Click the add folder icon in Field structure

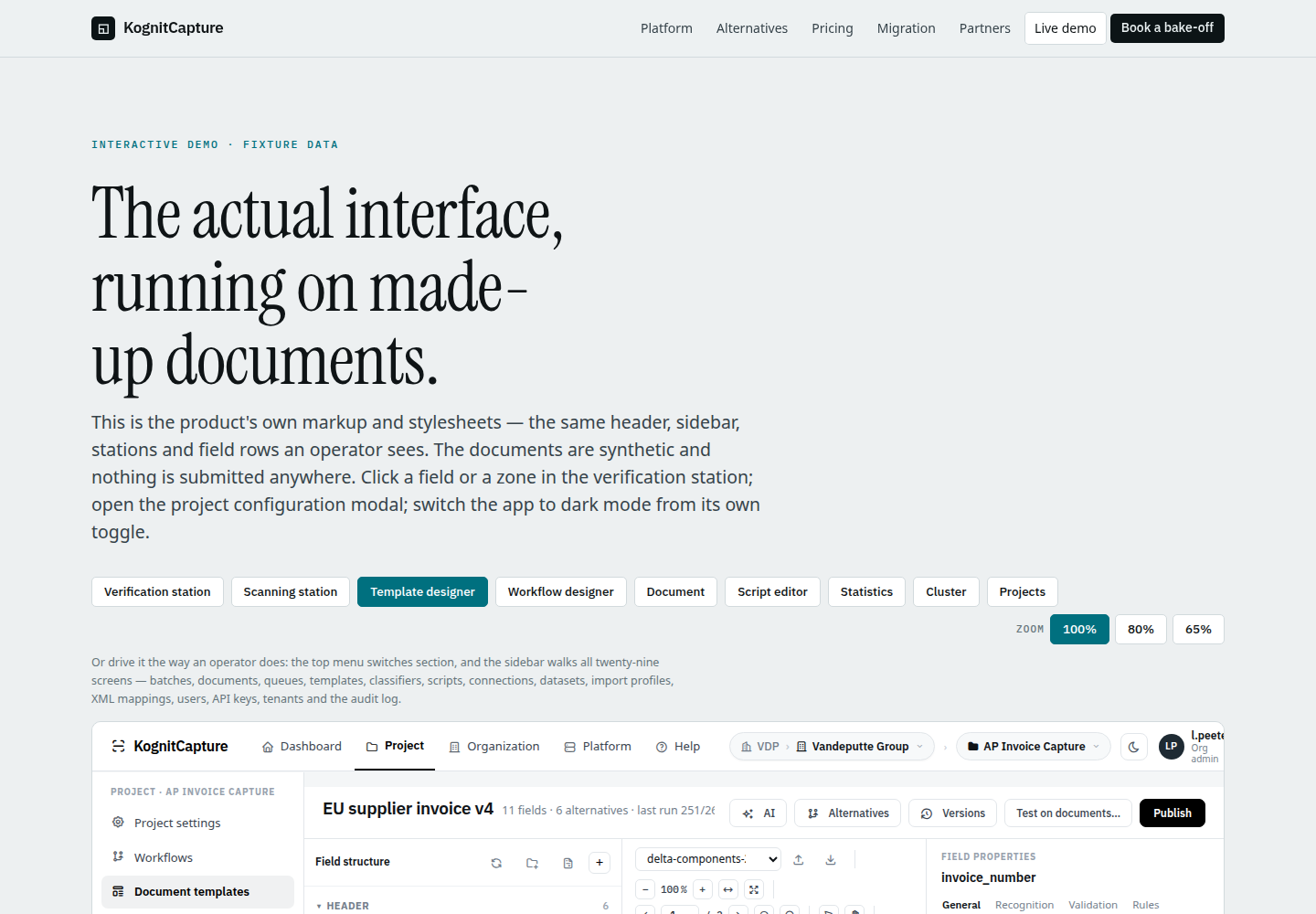click(x=532, y=863)
